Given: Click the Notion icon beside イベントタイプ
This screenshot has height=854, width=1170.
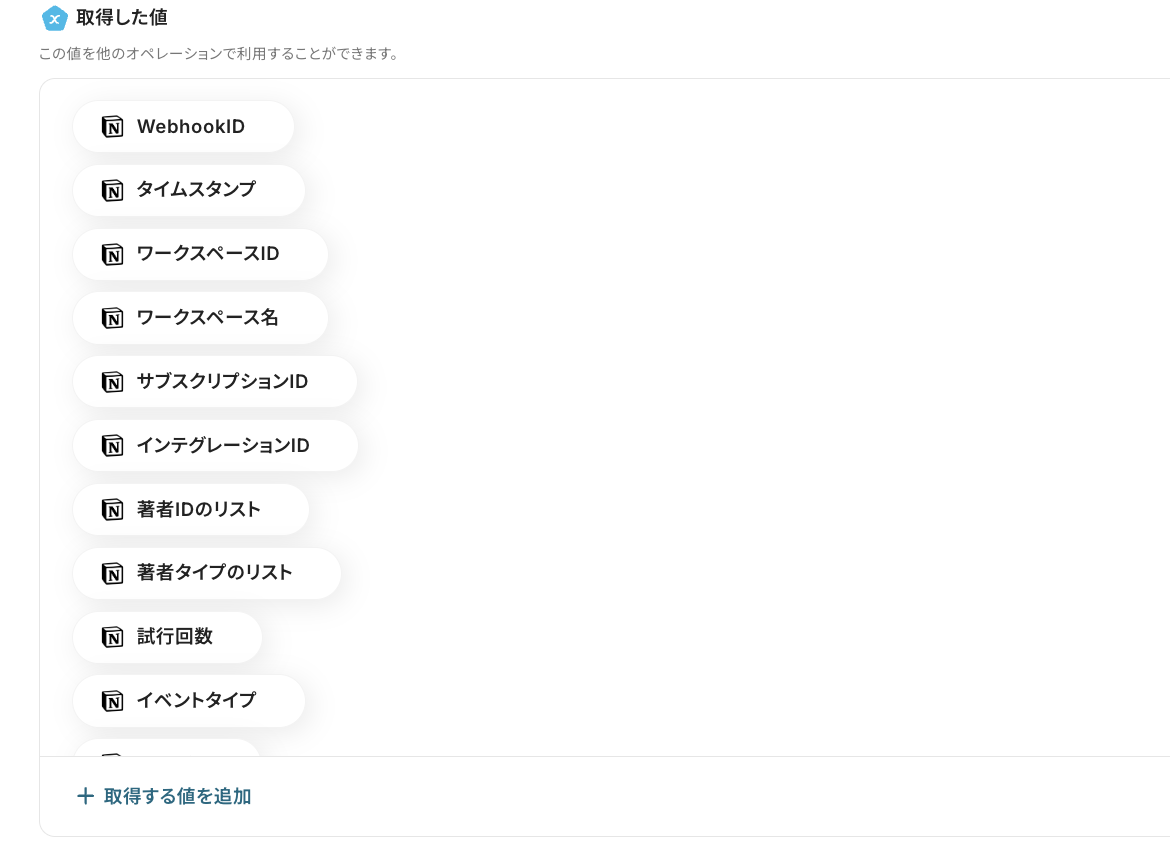Looking at the screenshot, I should (112, 700).
